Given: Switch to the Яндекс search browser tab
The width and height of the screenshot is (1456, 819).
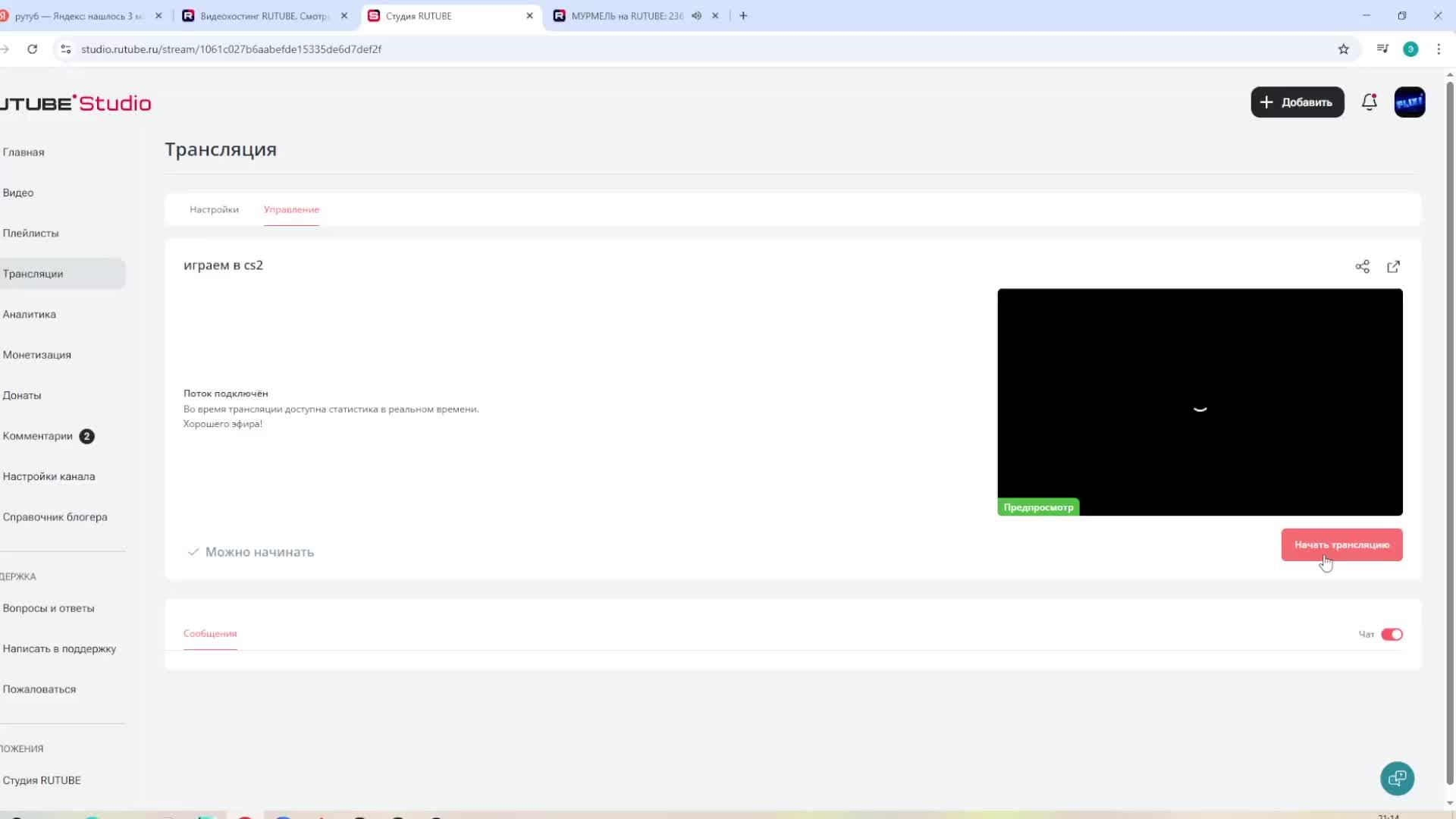Looking at the screenshot, I should click(x=79, y=16).
